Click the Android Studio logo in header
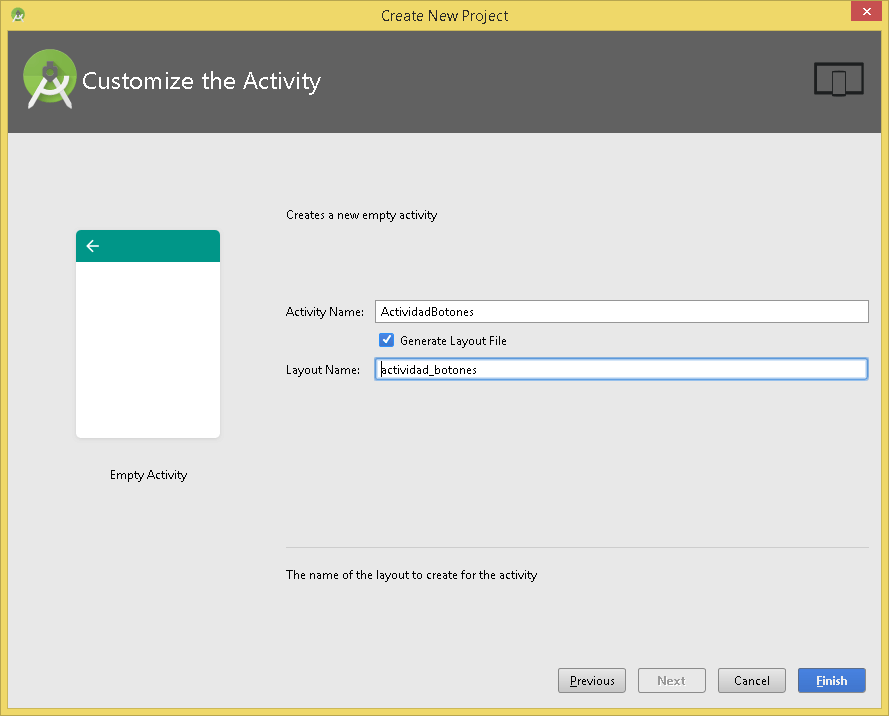This screenshot has height=716, width=889. [x=50, y=79]
